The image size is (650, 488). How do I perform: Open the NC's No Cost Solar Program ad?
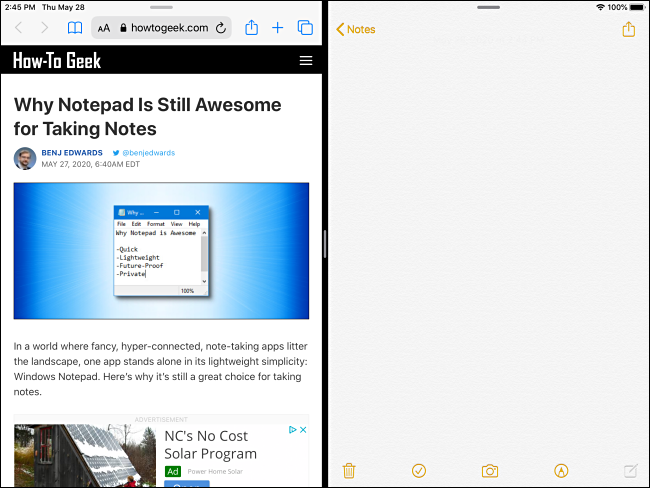point(211,445)
